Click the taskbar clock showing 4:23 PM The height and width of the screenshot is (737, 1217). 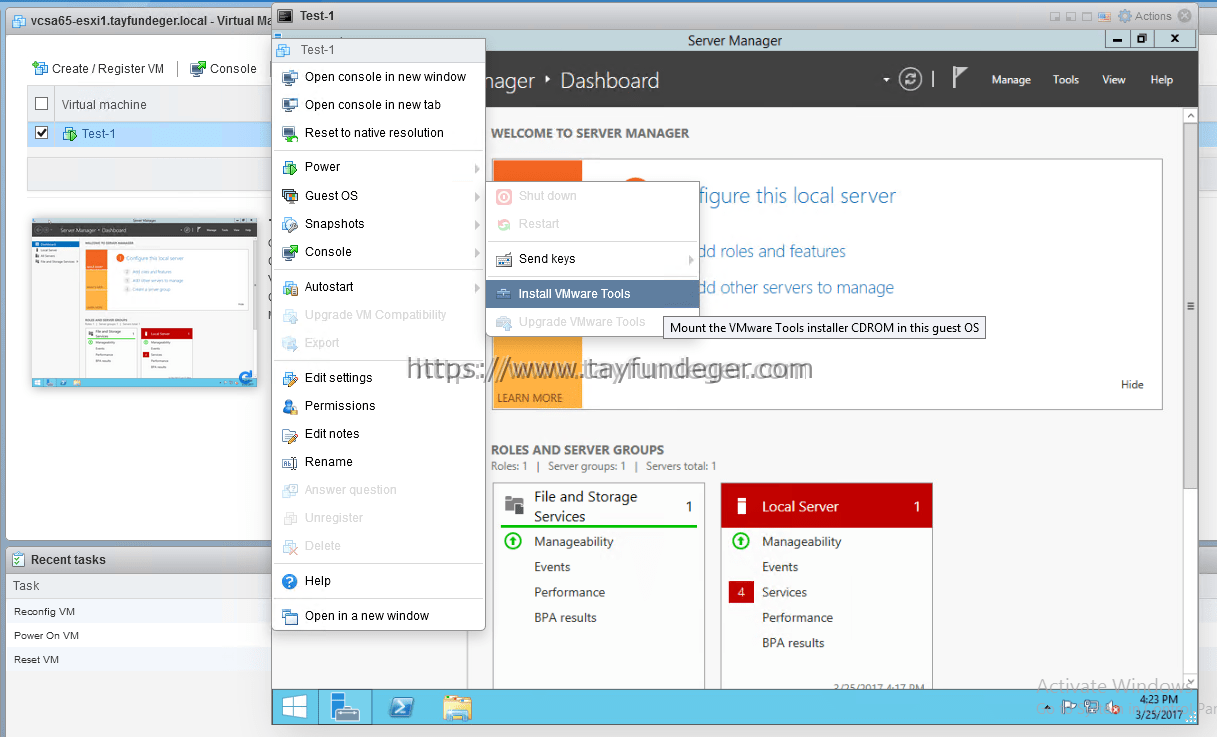tap(1160, 707)
